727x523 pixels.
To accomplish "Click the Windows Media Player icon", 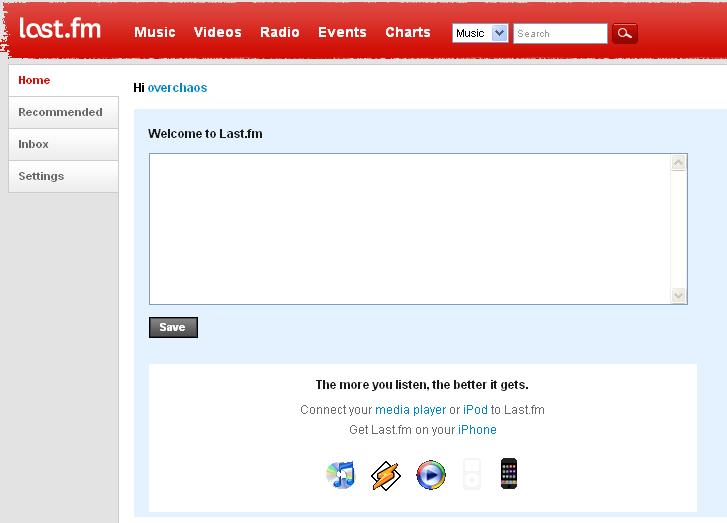I will (x=431, y=475).
